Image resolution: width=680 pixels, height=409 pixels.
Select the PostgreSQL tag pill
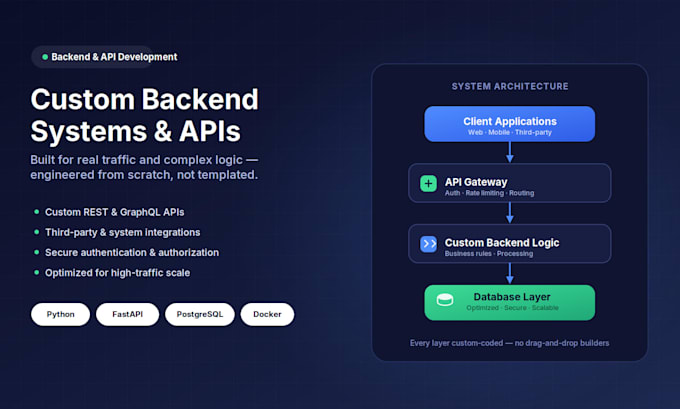coord(200,314)
